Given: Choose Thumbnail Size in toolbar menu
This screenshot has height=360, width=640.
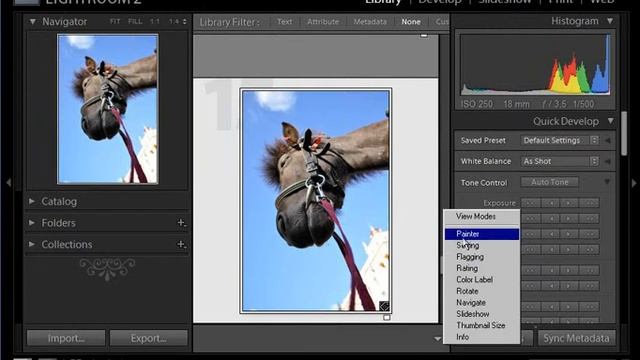Looking at the screenshot, I should pos(482,325).
